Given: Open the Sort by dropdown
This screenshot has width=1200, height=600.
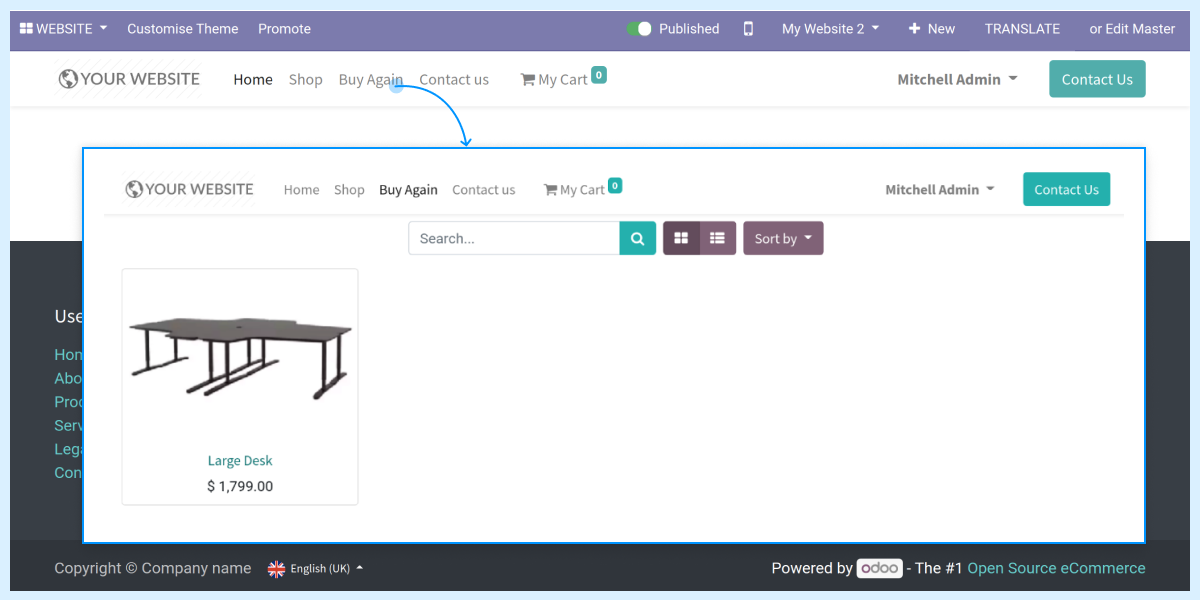Looking at the screenshot, I should click(x=783, y=238).
